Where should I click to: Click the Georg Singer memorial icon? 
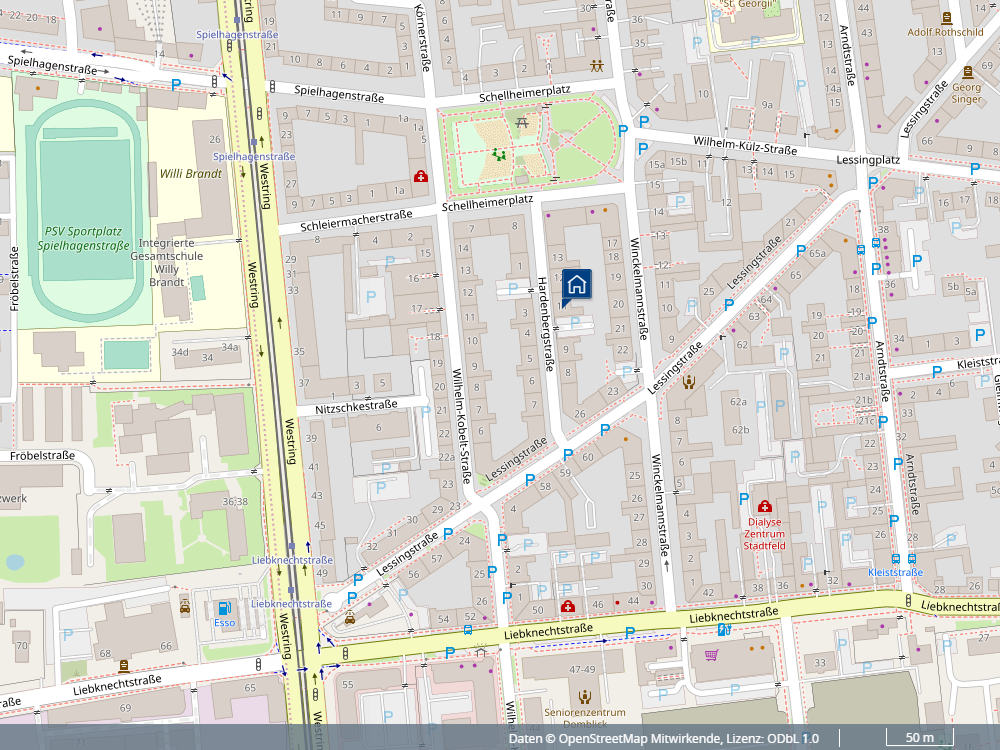[x=967, y=72]
